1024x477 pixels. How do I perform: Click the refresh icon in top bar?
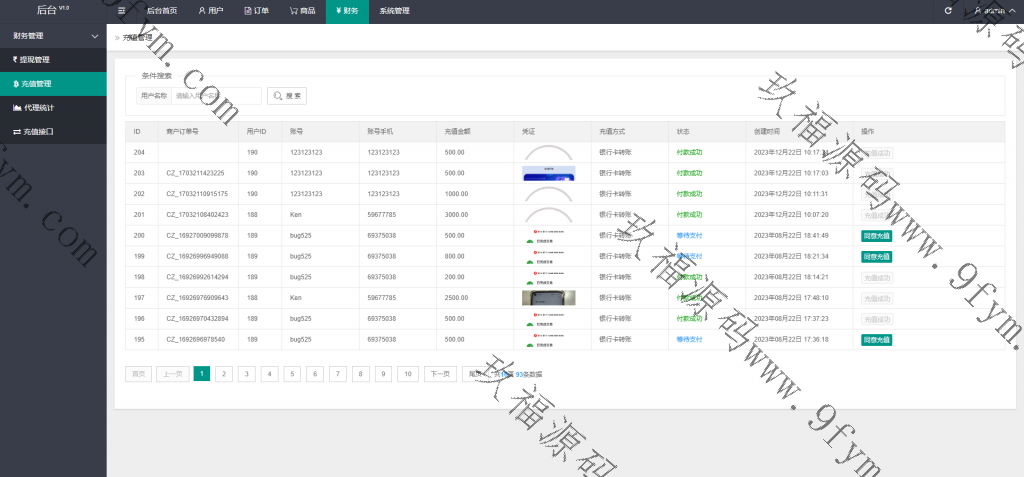[948, 11]
